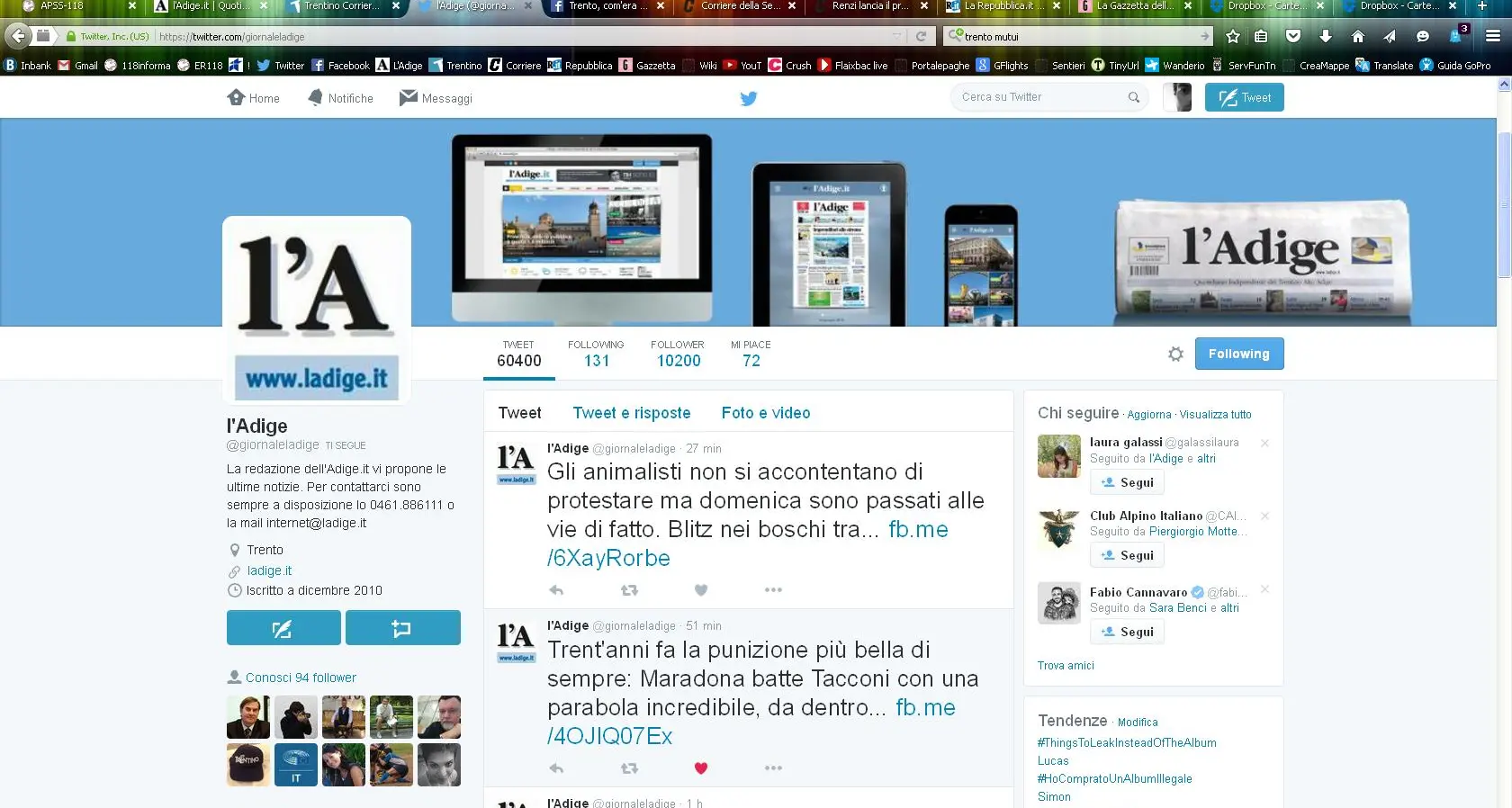The image size is (1512, 808).
Task: Open profile avatar menu in top bar
Action: pyautogui.click(x=1177, y=97)
